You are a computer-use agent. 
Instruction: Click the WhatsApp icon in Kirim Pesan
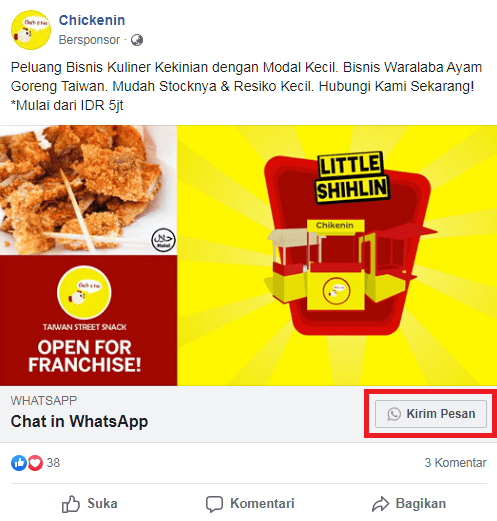click(x=394, y=414)
